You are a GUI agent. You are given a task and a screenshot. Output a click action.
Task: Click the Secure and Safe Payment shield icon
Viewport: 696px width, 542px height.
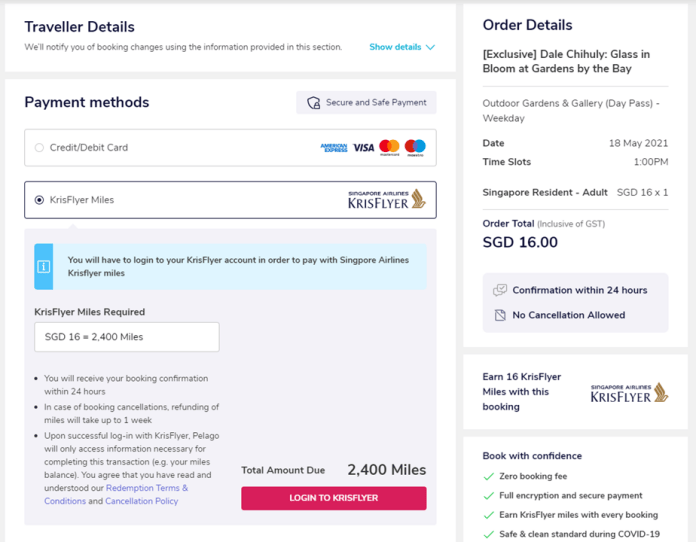[x=314, y=103]
